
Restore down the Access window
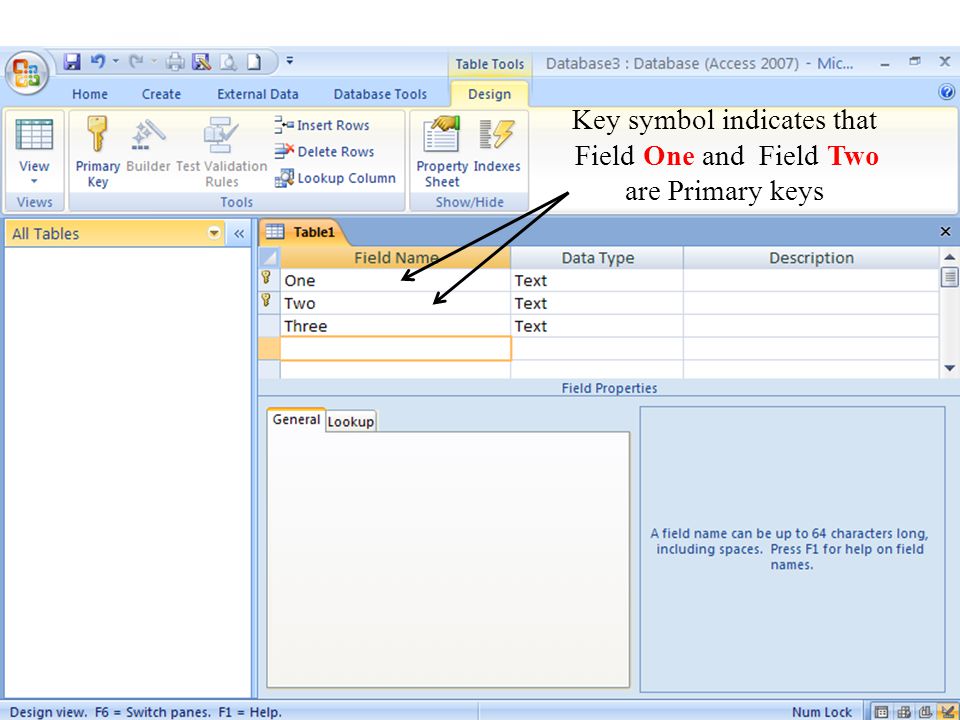click(915, 61)
